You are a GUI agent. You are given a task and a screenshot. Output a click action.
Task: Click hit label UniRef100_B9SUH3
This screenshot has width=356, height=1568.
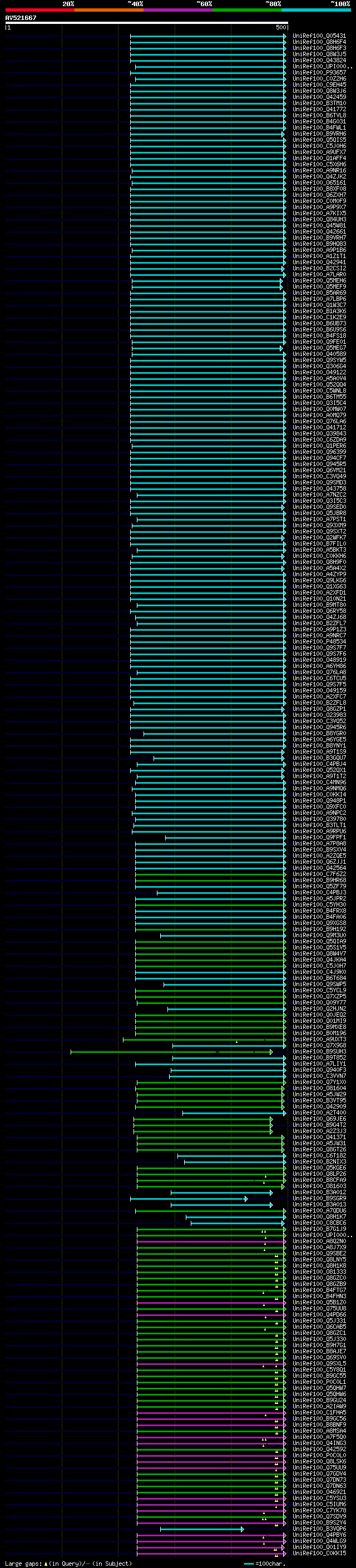click(319, 1052)
